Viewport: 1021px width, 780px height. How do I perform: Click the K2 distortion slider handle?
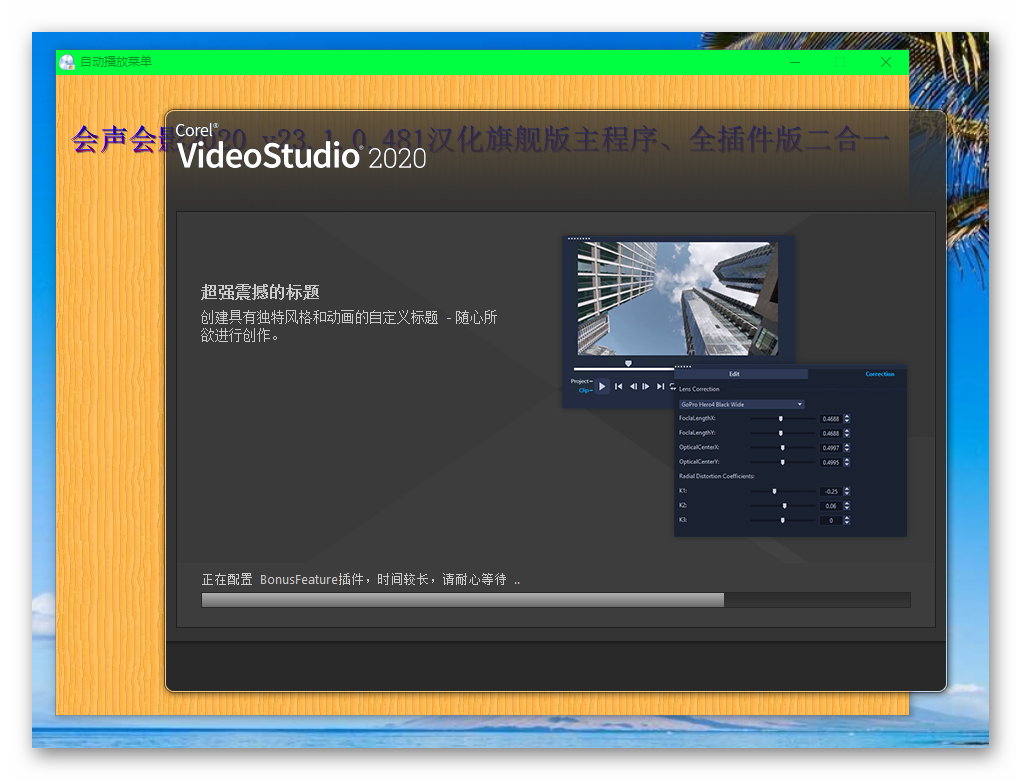click(785, 505)
